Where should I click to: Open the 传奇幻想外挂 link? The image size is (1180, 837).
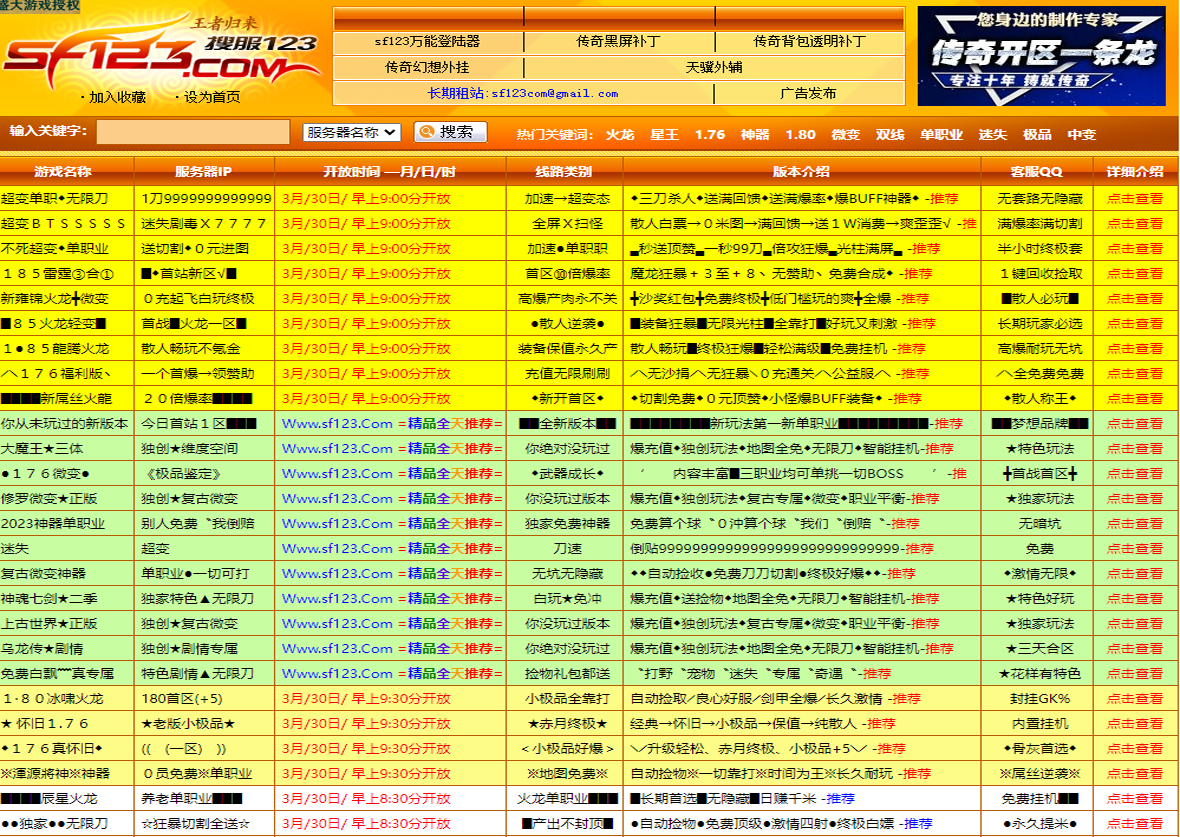pyautogui.click(x=427, y=68)
